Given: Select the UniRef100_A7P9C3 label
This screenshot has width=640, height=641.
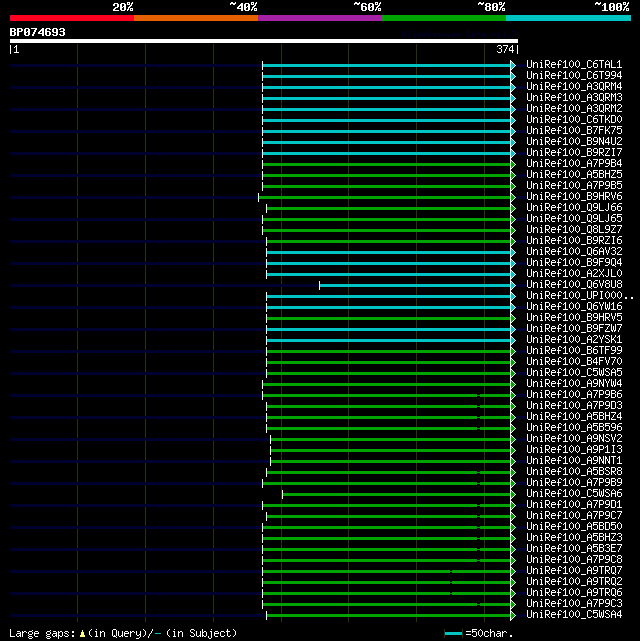Looking at the screenshot, I should click(574, 603).
